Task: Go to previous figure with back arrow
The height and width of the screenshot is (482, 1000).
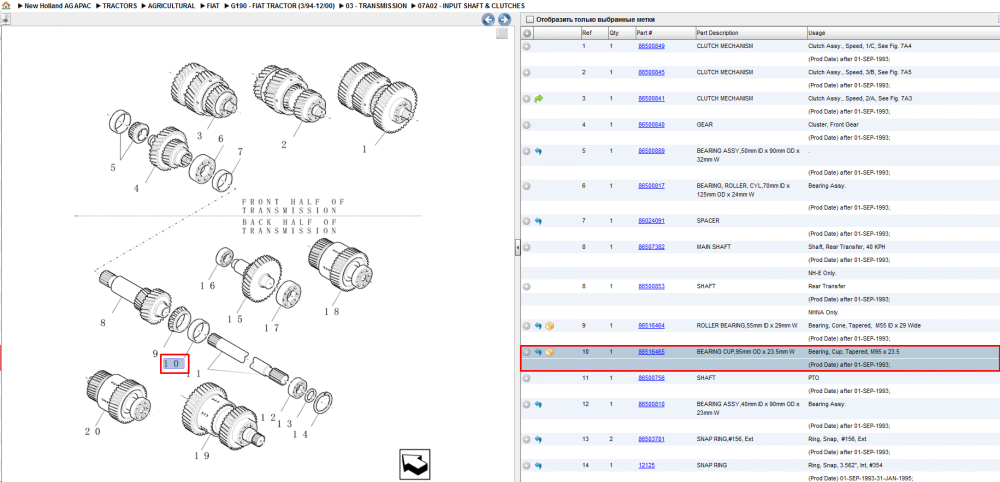Action: (x=489, y=20)
